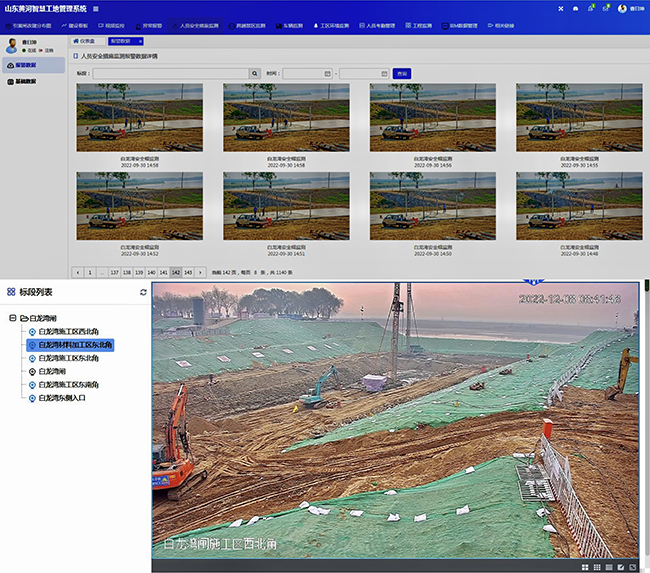Click the fullscreen icon in video player bar

coord(633,567)
